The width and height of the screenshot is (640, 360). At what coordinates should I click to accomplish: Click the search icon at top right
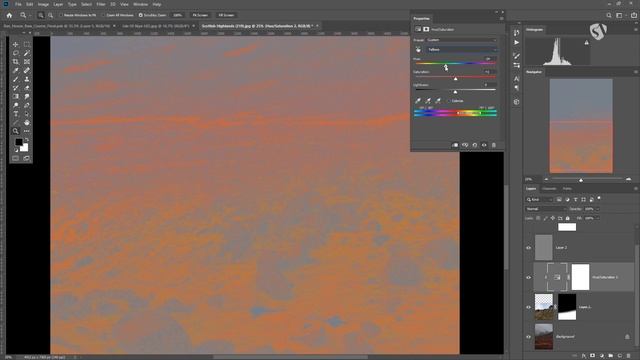(609, 15)
